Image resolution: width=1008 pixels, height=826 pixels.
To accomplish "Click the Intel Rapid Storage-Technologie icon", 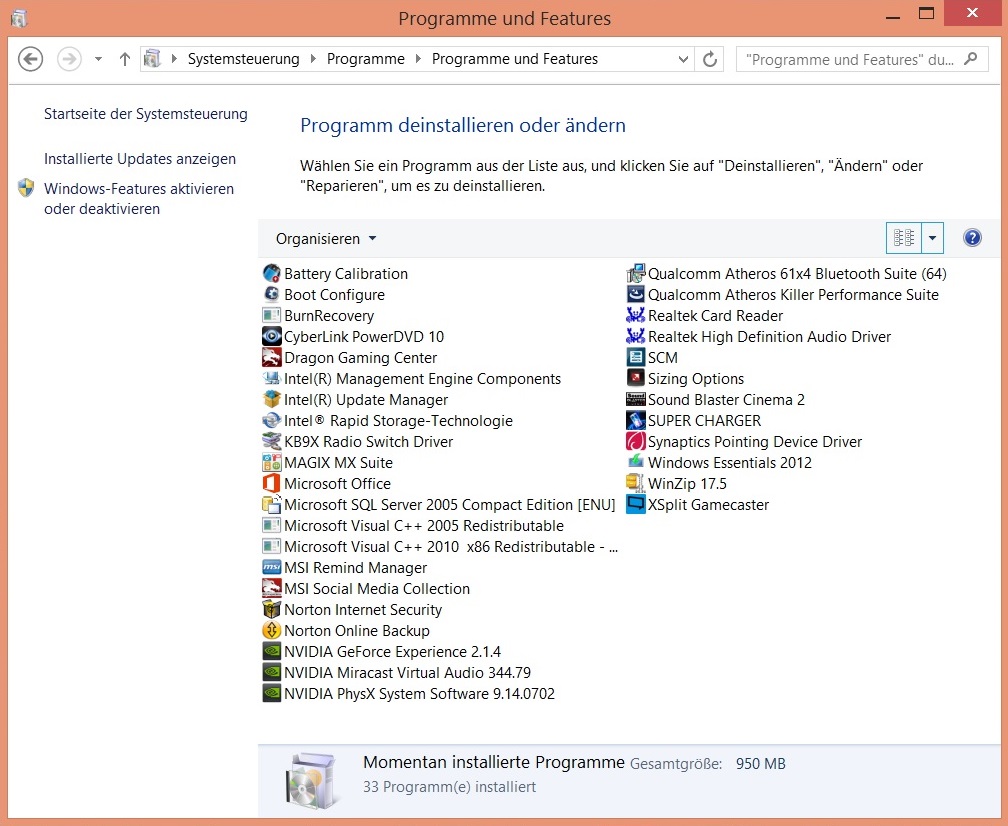I will pos(271,420).
